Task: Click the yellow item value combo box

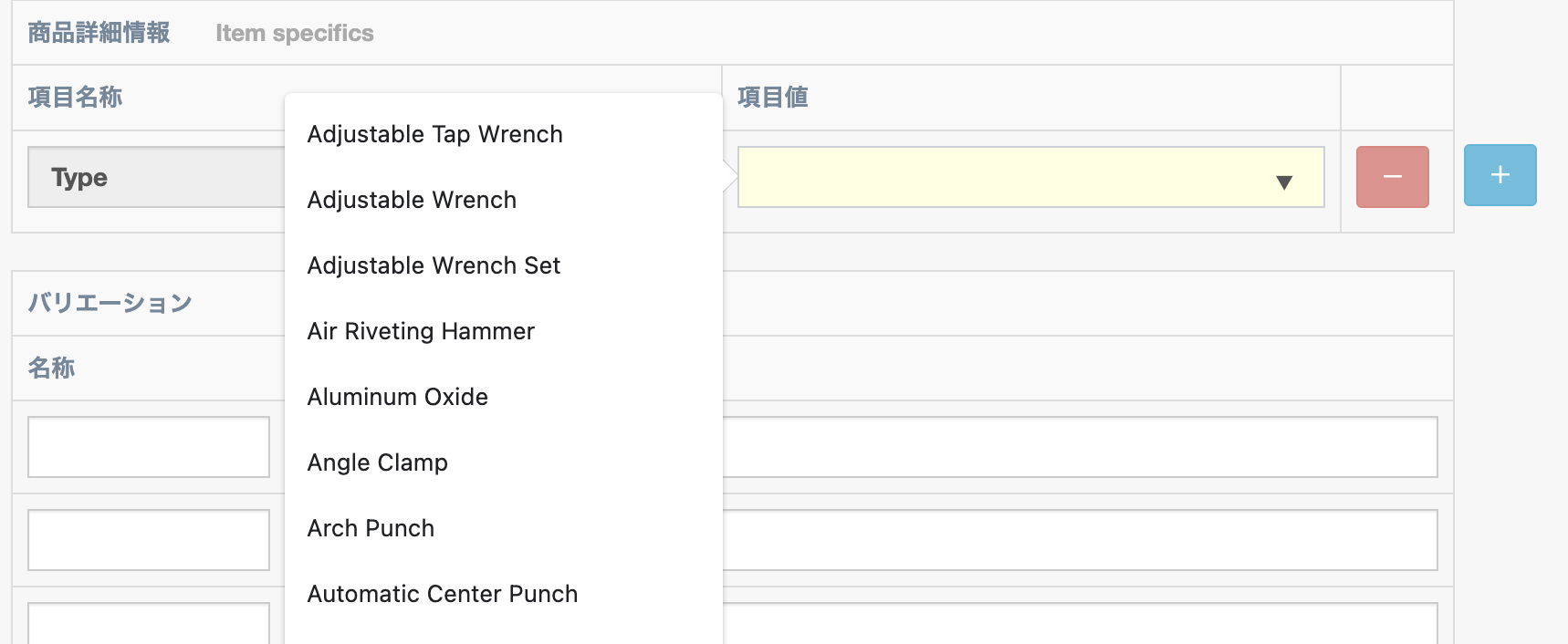Action: (1004, 177)
